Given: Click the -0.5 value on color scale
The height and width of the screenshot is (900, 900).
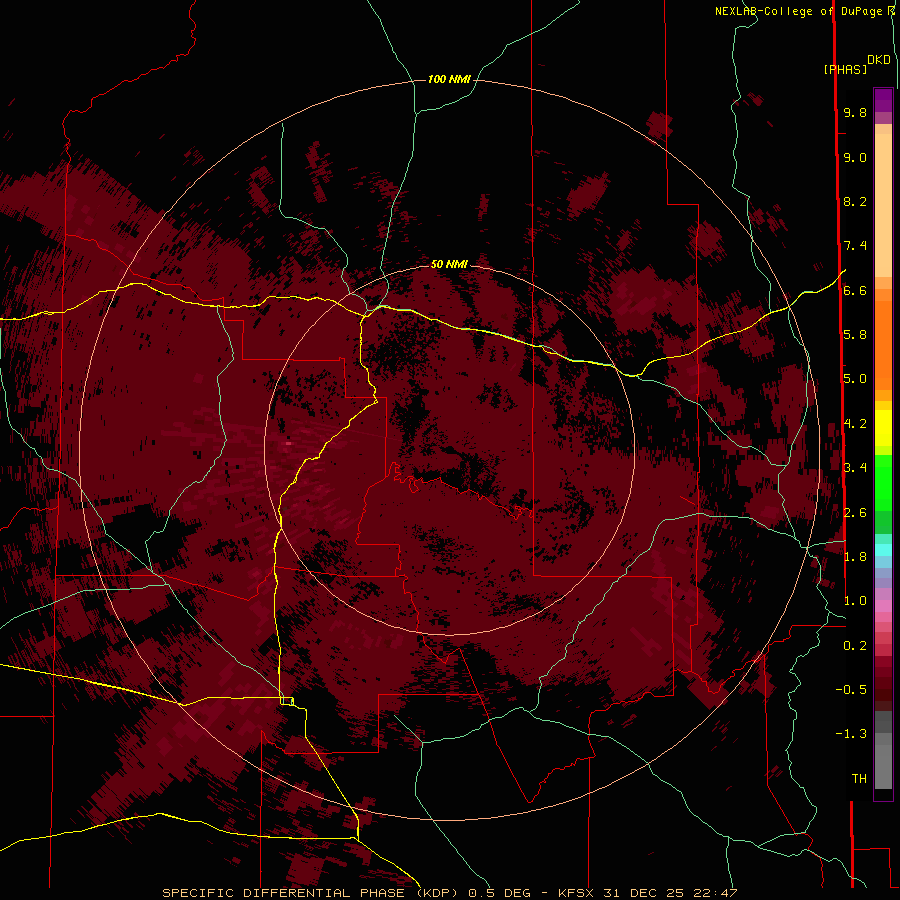Looking at the screenshot, I should click(851, 690).
